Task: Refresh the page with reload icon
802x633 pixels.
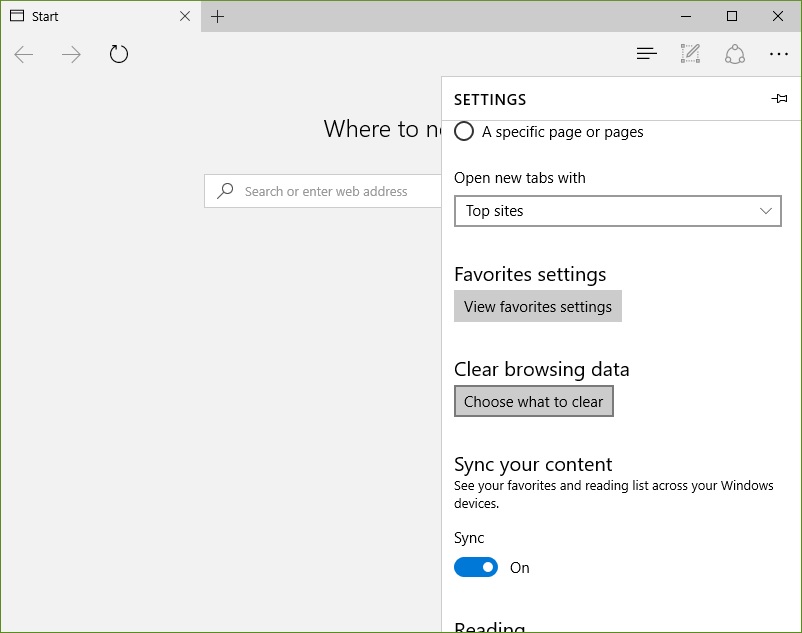Action: click(x=119, y=54)
